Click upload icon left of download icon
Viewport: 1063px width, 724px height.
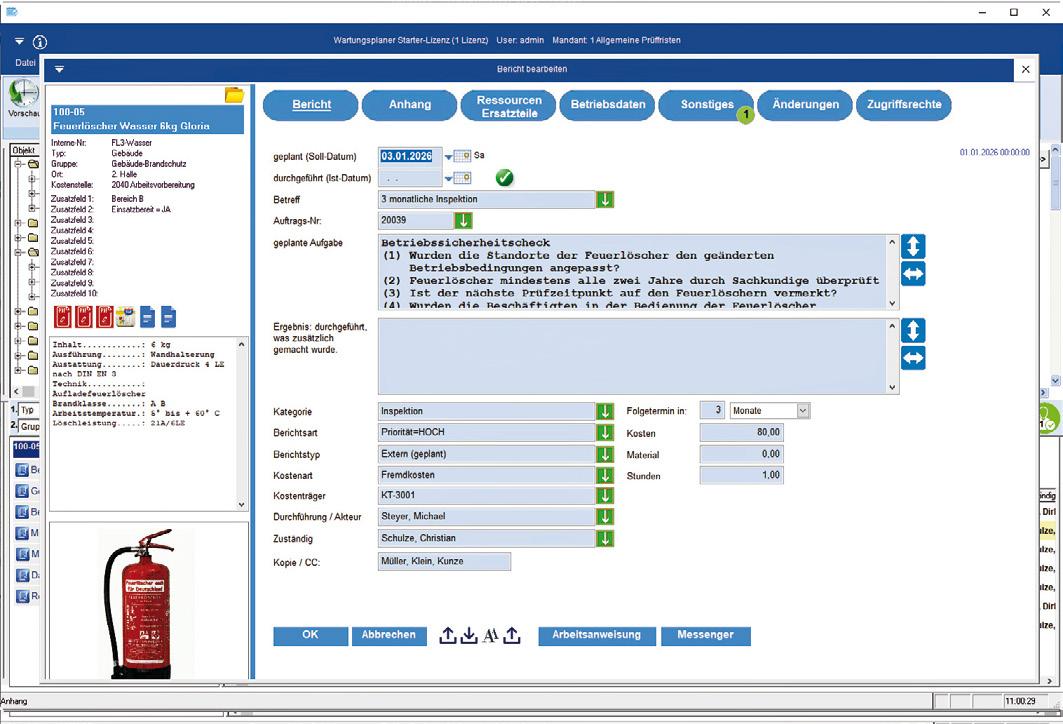point(447,635)
